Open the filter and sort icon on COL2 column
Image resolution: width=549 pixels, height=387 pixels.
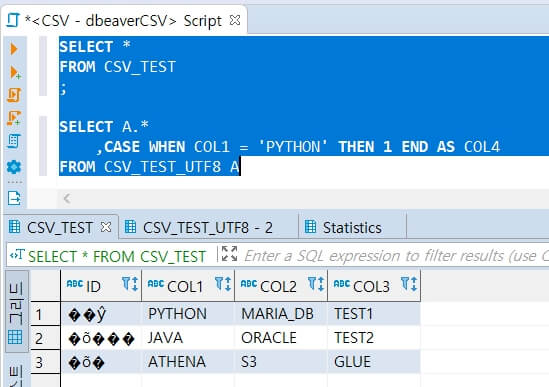[316, 284]
